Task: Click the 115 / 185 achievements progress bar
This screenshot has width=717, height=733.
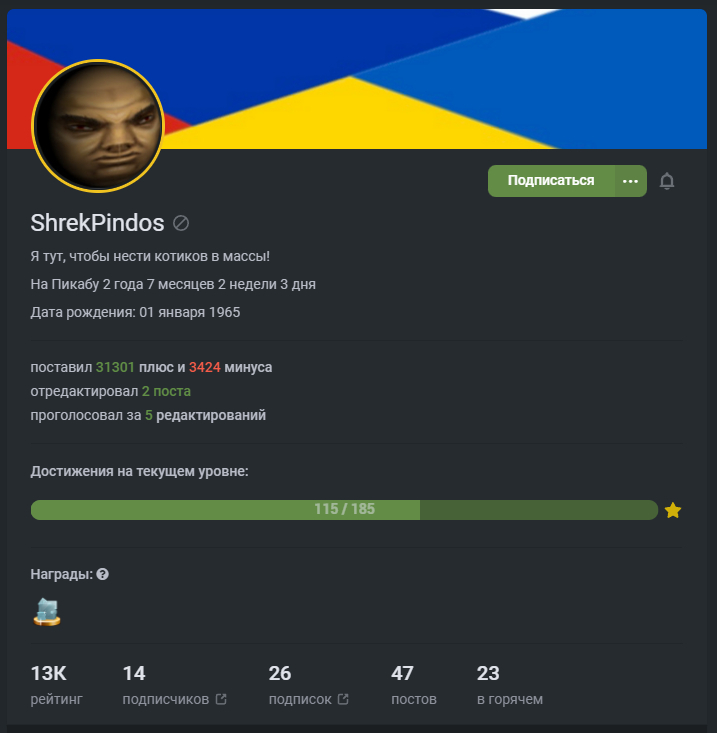Action: (x=344, y=510)
